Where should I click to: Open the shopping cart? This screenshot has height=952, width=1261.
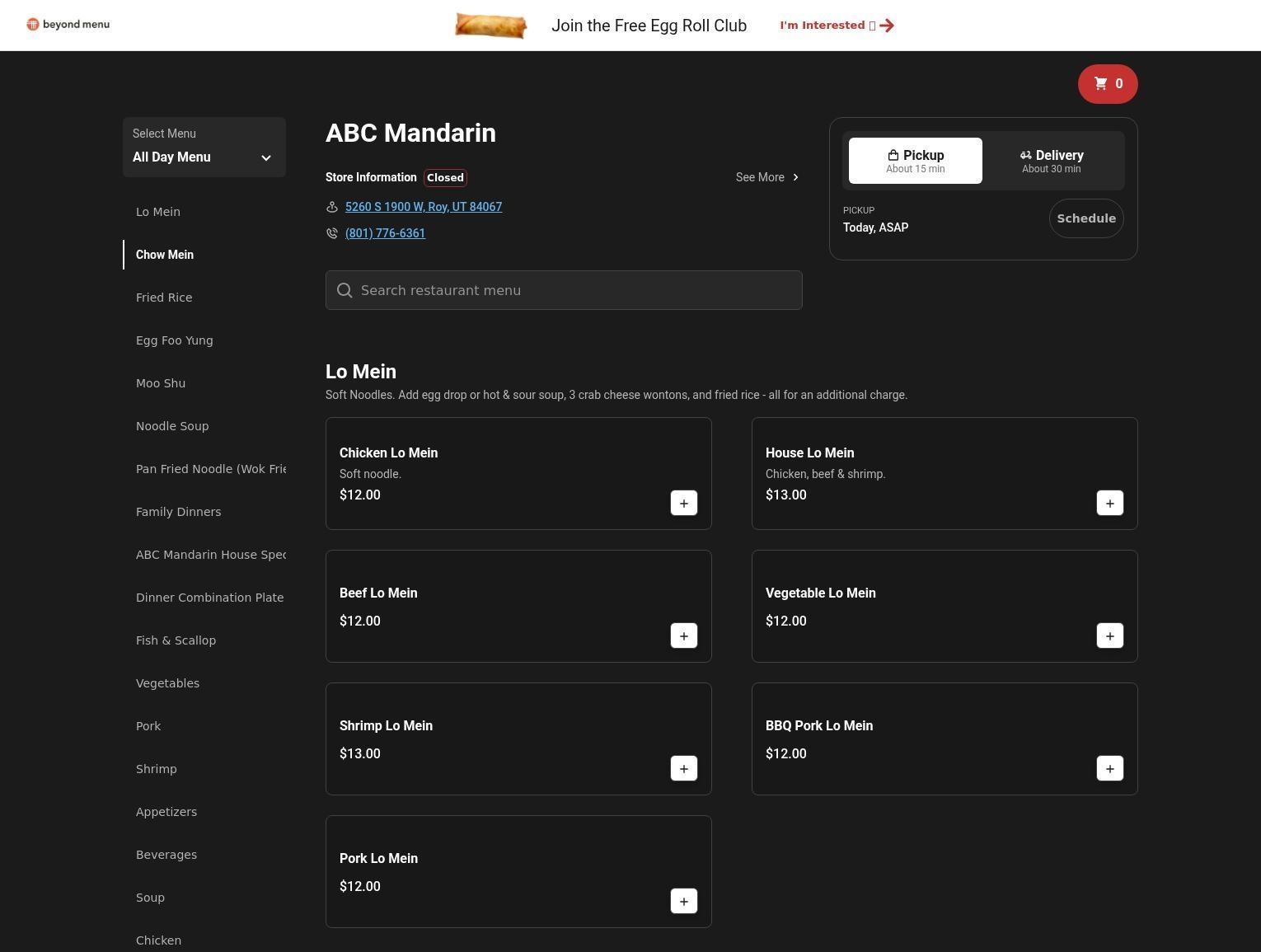1107,84
